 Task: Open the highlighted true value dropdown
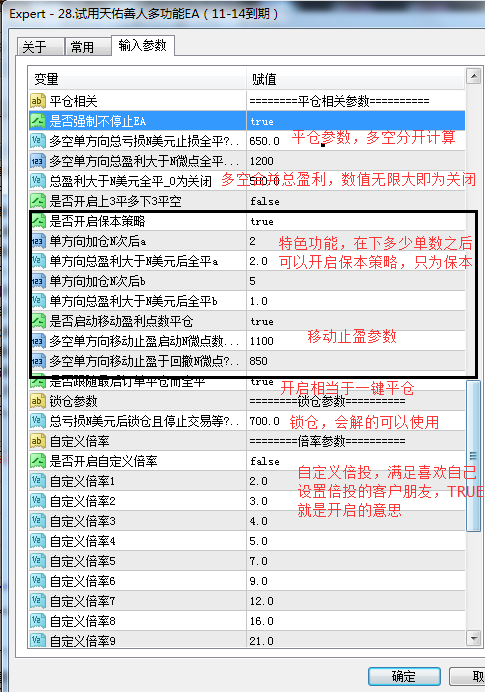click(x=356, y=121)
